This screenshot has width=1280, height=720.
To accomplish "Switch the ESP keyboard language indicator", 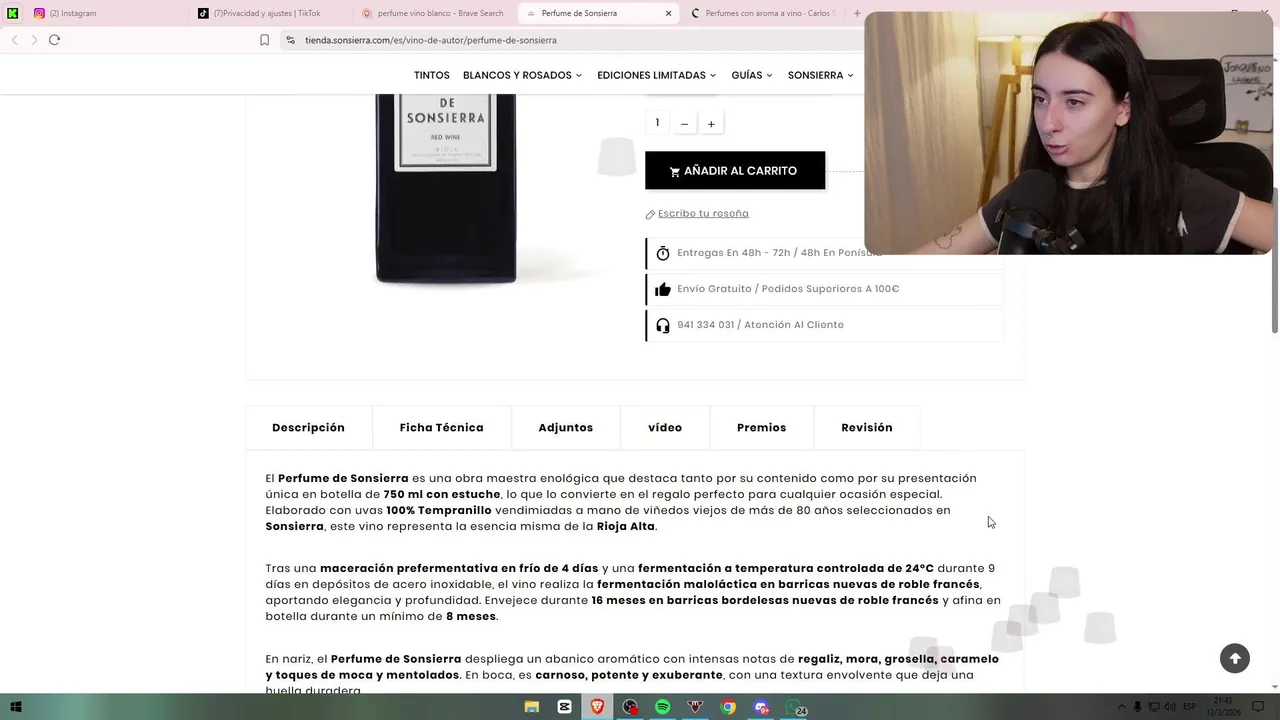I will tap(1189, 707).
